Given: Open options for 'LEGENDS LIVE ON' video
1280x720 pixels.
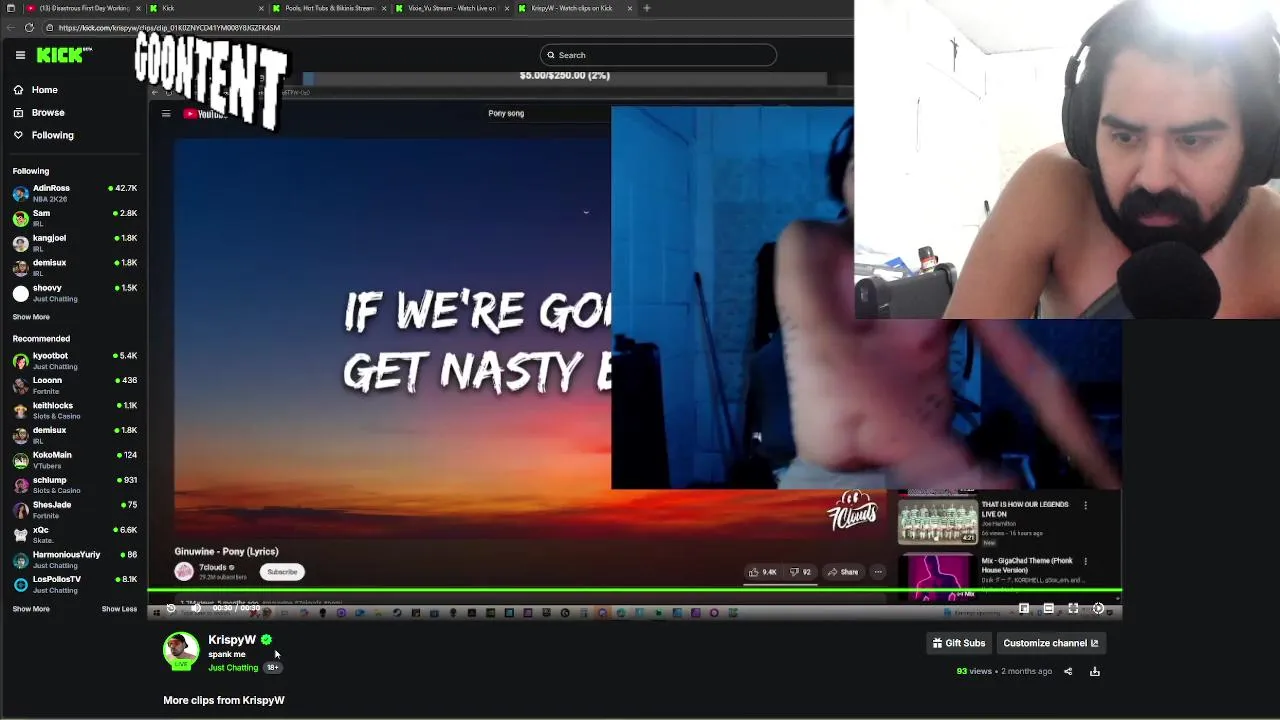Looking at the screenshot, I should coord(1085,505).
